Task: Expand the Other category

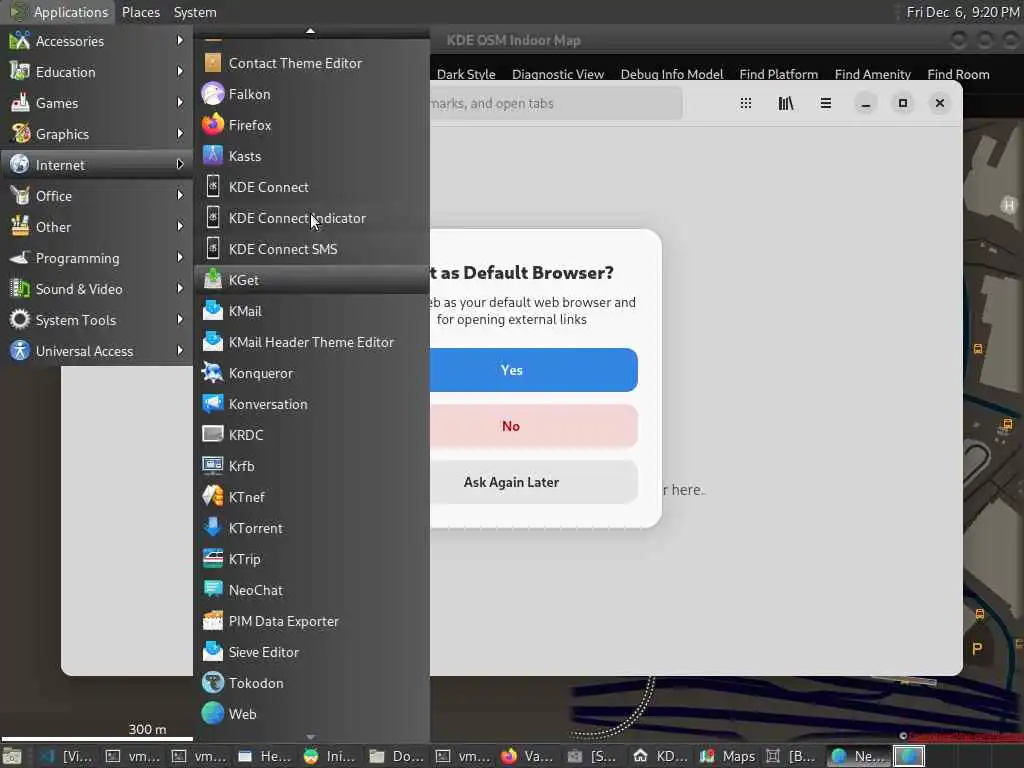Action: (97, 227)
